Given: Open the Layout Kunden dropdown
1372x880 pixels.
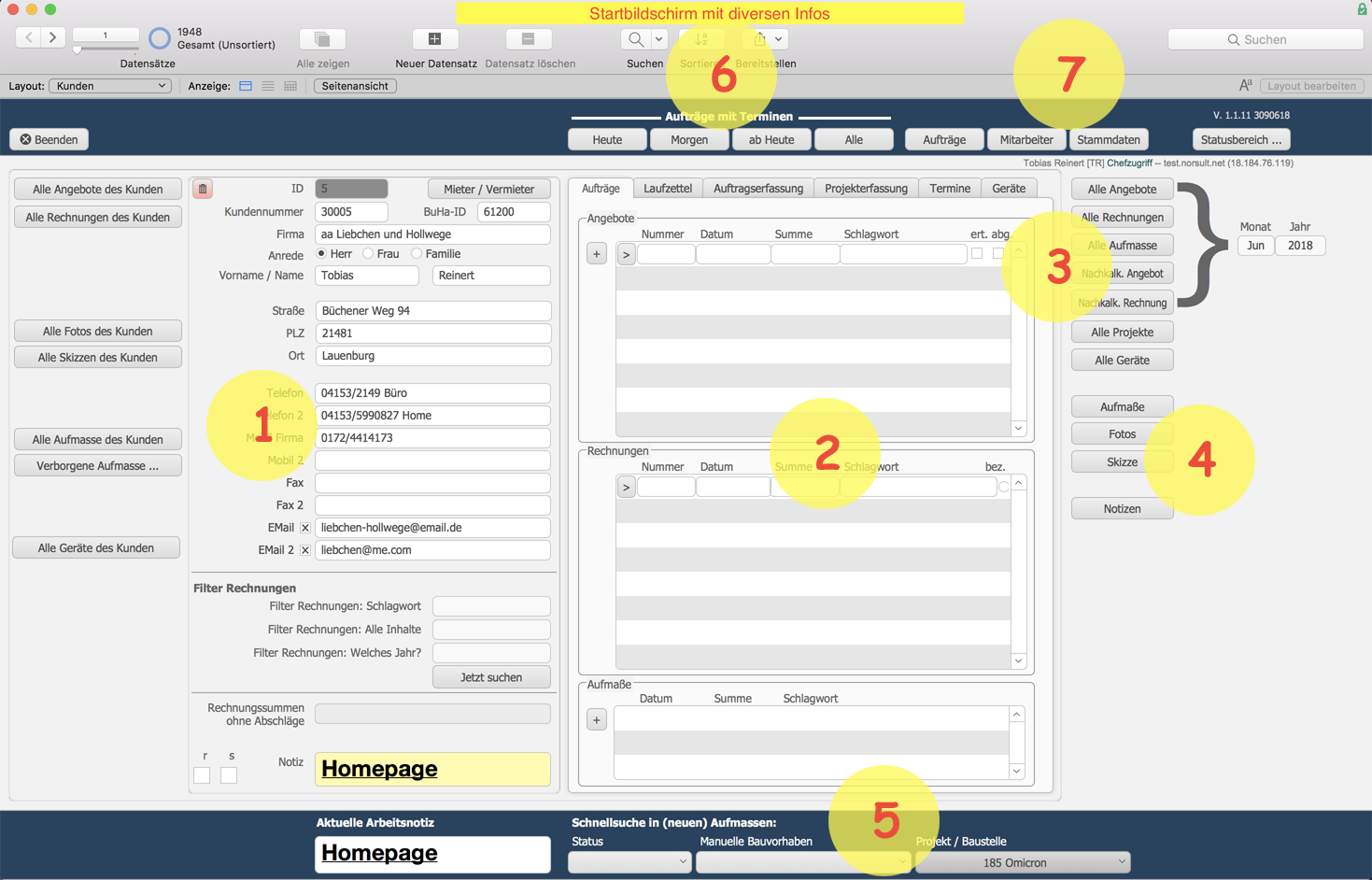Looking at the screenshot, I should click(110, 86).
